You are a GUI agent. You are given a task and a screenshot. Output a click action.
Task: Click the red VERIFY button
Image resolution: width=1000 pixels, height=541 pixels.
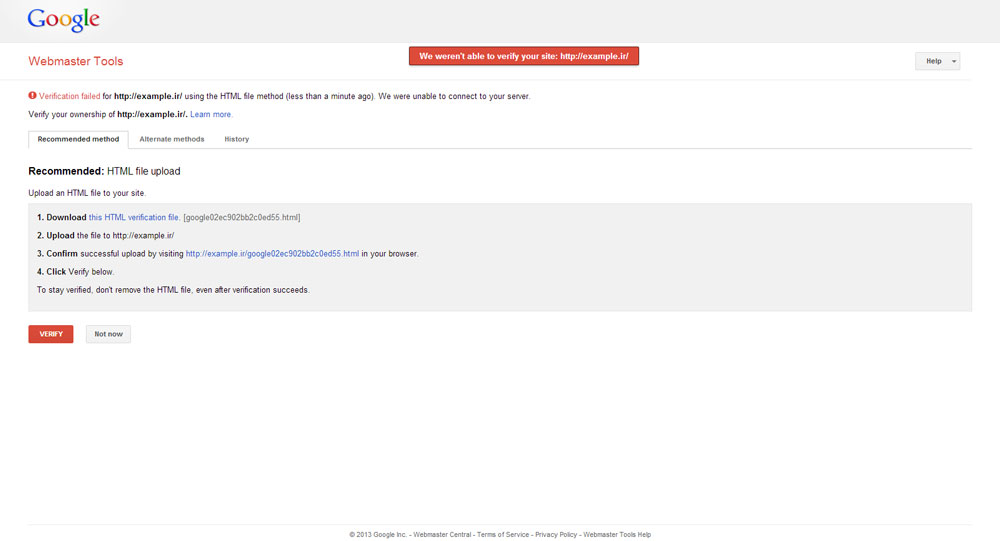(x=51, y=334)
